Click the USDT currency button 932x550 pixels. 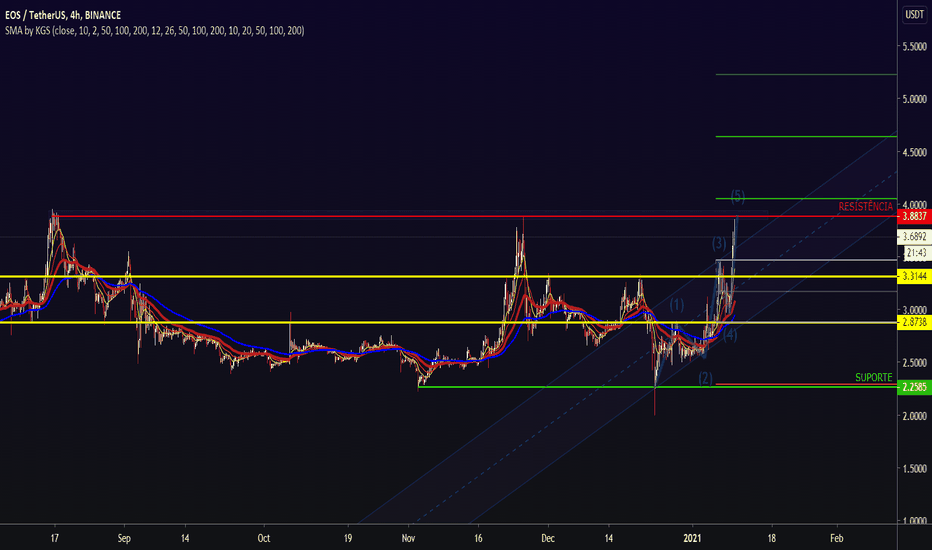pos(914,14)
